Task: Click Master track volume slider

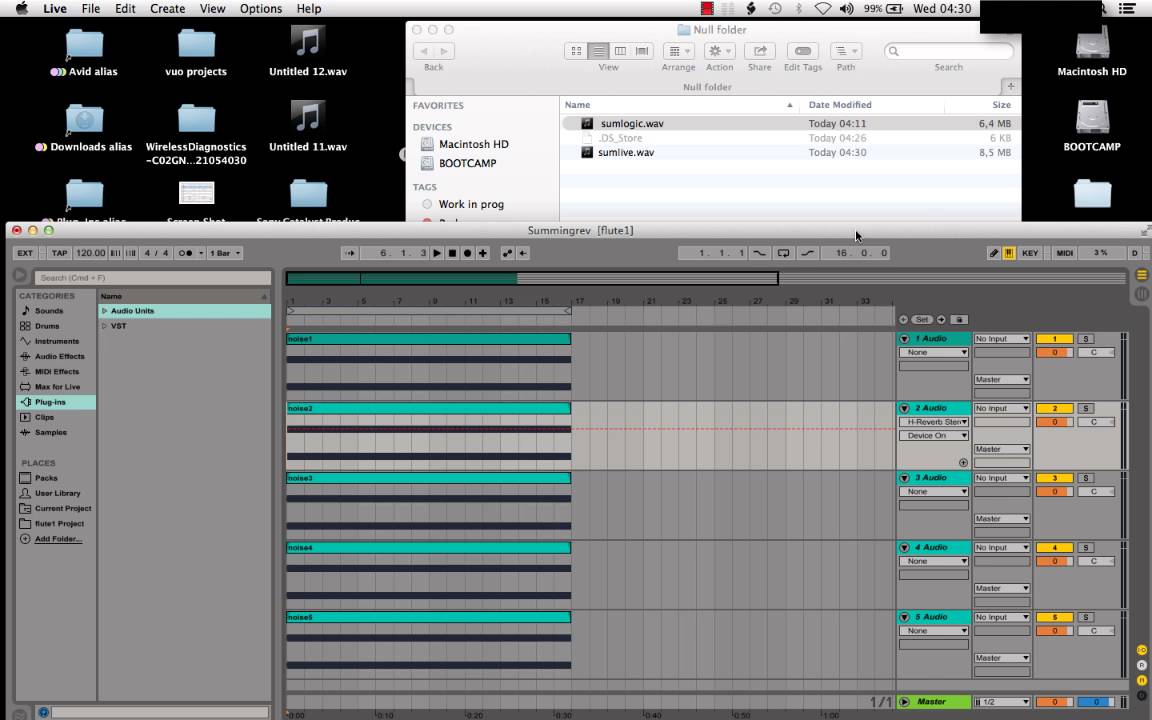Action: click(1054, 702)
